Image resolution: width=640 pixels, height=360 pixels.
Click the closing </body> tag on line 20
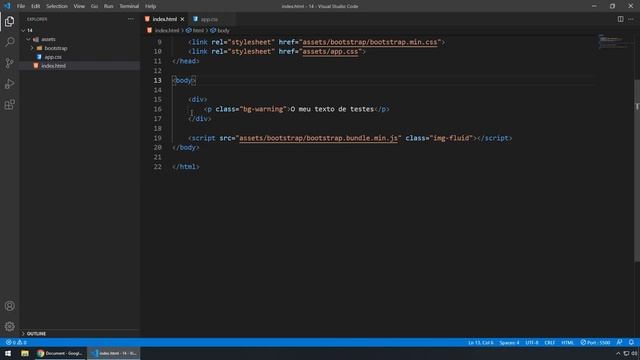coord(186,147)
